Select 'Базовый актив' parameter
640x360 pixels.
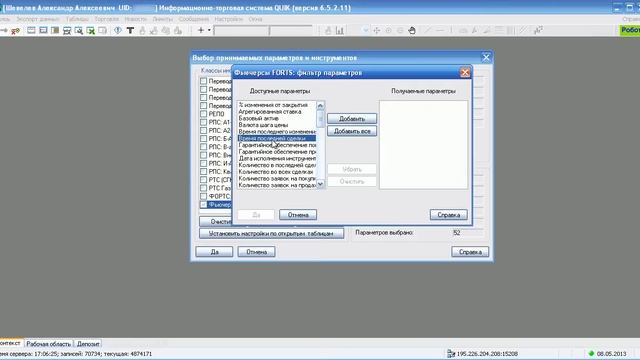tap(277, 118)
